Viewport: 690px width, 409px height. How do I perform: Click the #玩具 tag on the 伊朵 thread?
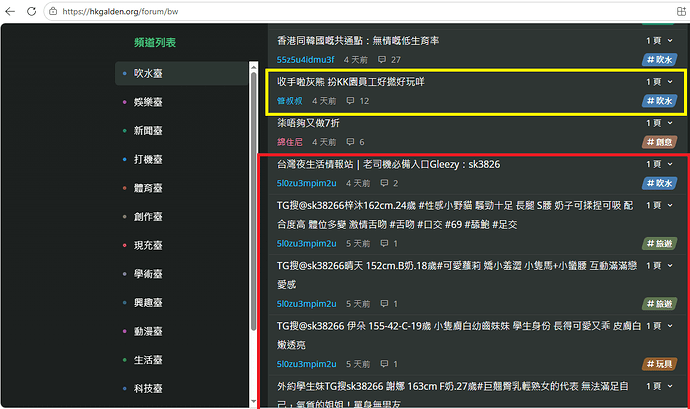coord(659,364)
